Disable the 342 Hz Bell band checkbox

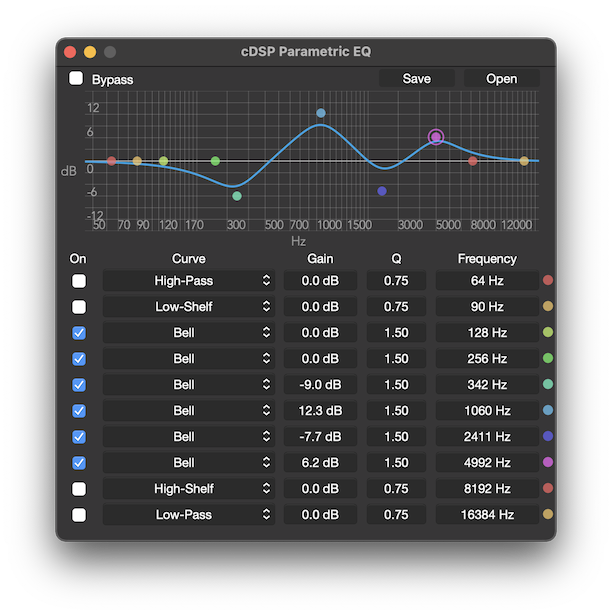point(78,385)
